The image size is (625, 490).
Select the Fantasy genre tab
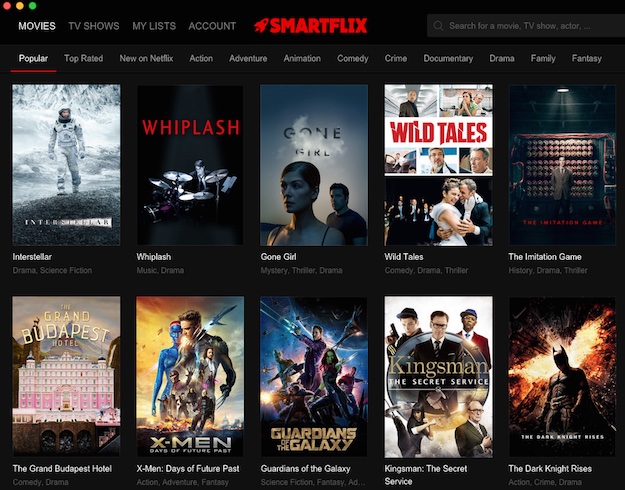587,59
